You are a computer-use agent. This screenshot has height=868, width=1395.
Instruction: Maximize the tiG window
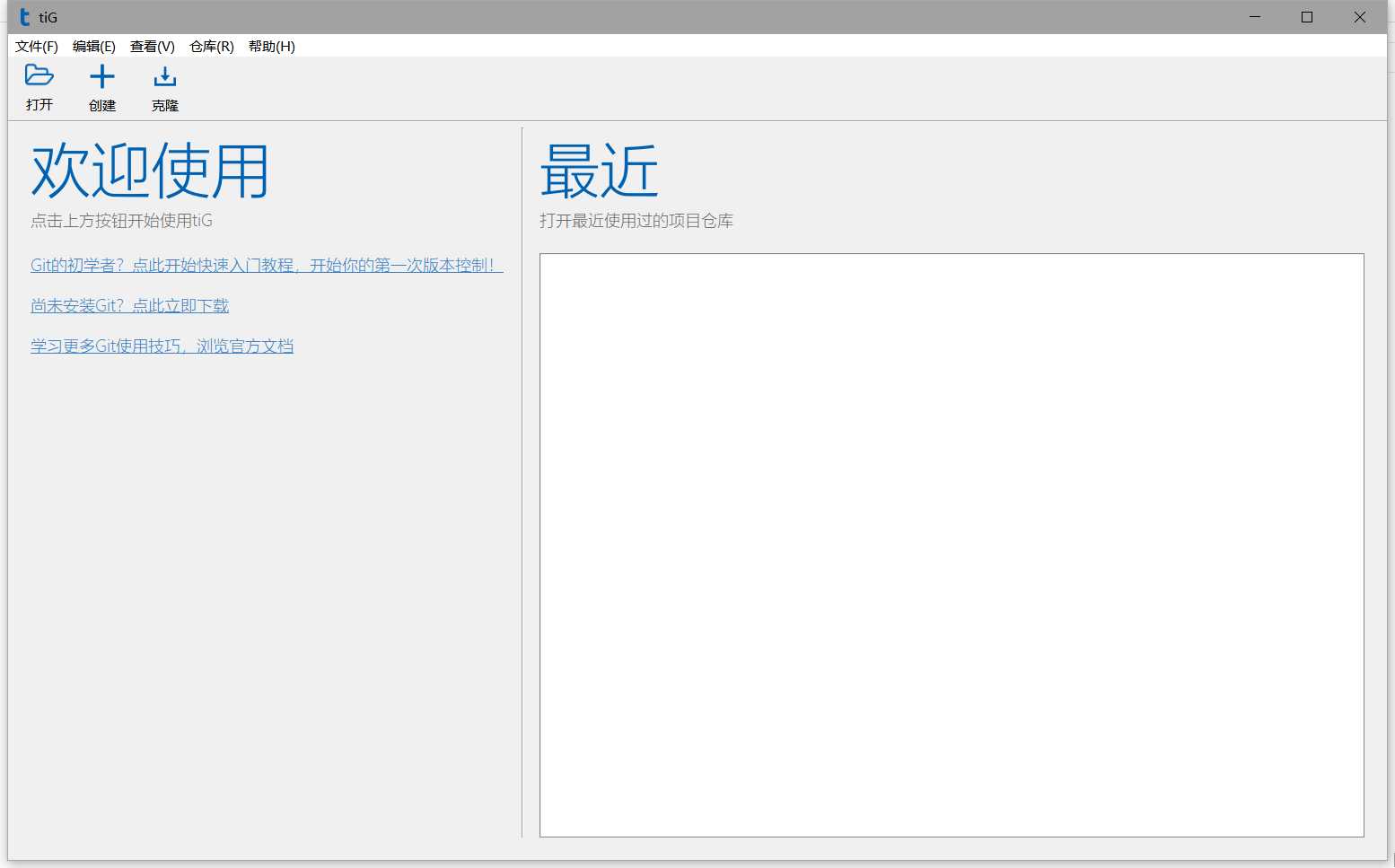(1307, 17)
